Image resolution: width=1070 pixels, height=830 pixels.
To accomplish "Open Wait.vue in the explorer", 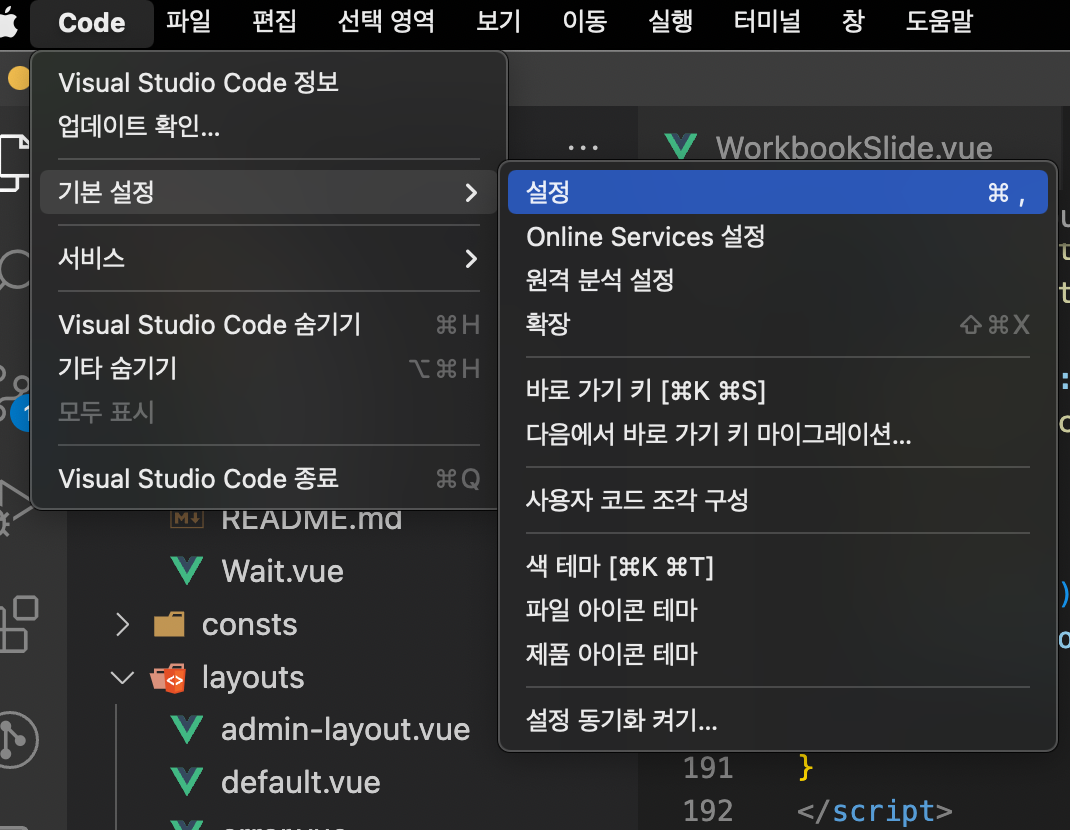I will pyautogui.click(x=283, y=571).
